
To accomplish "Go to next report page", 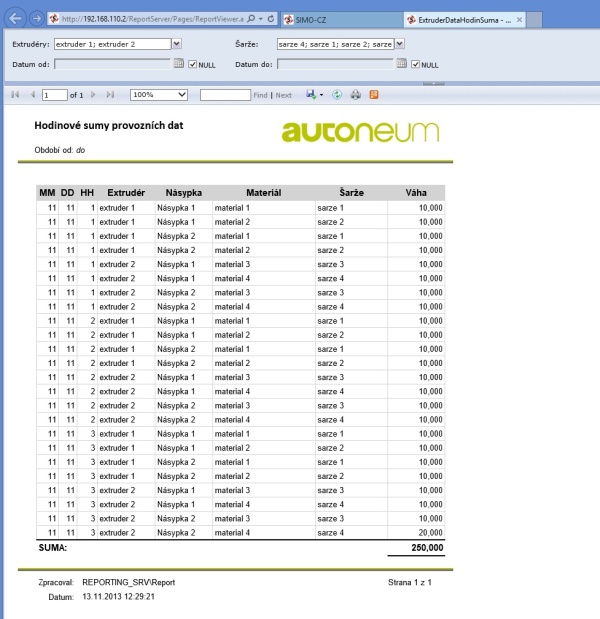I will pyautogui.click(x=93, y=95).
